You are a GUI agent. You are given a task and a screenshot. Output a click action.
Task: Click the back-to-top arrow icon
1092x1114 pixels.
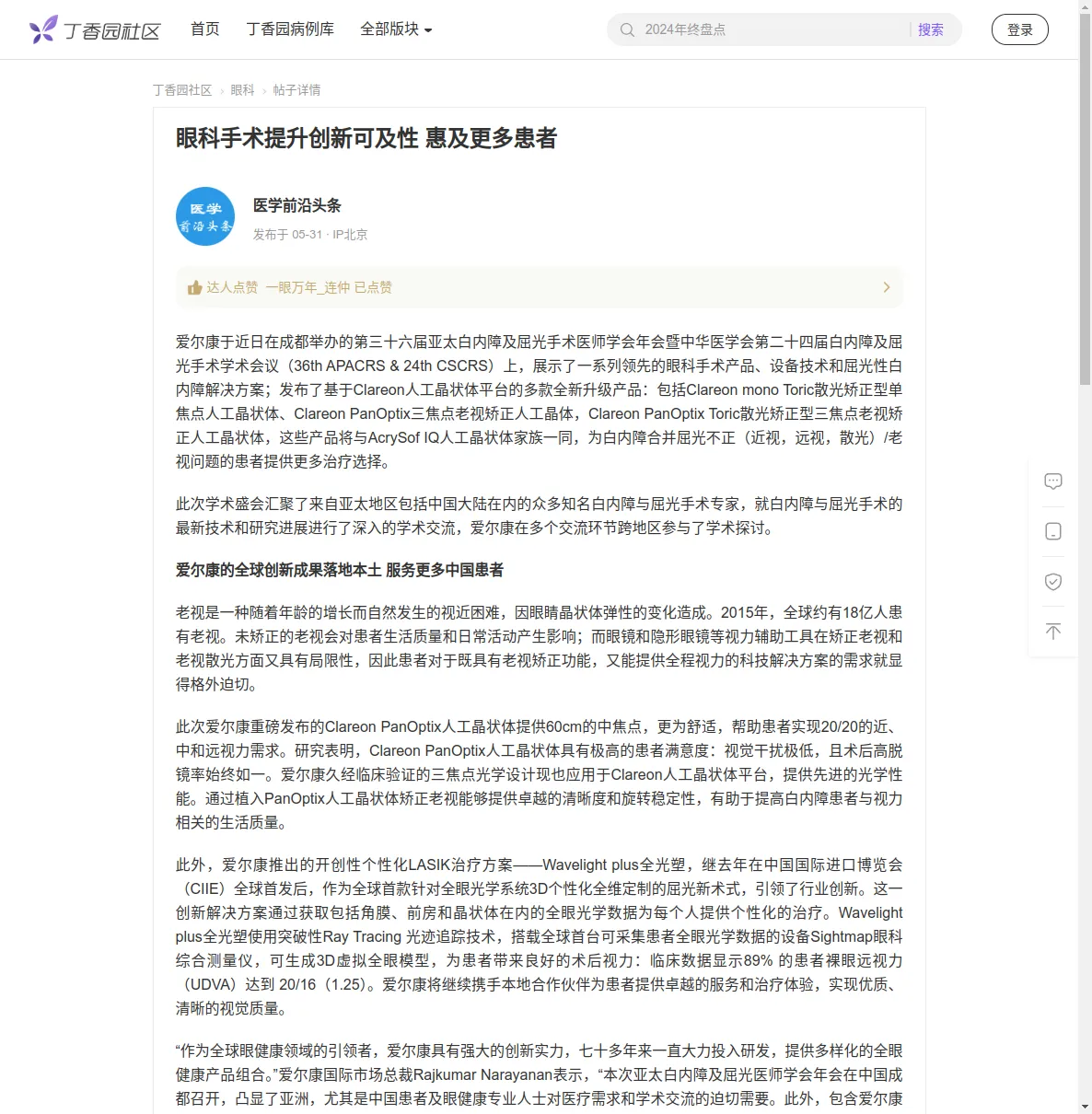(x=1053, y=631)
